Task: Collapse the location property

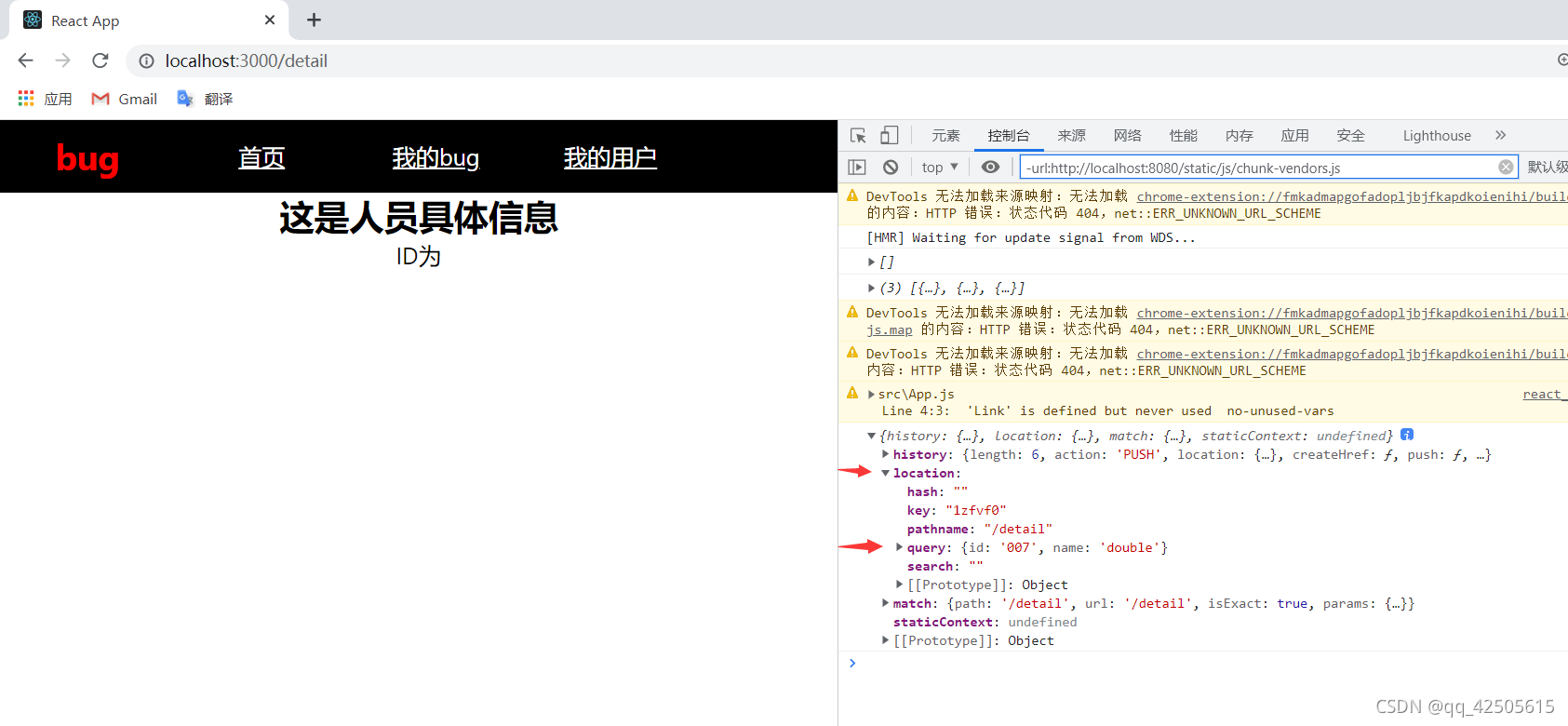Action: [x=885, y=473]
